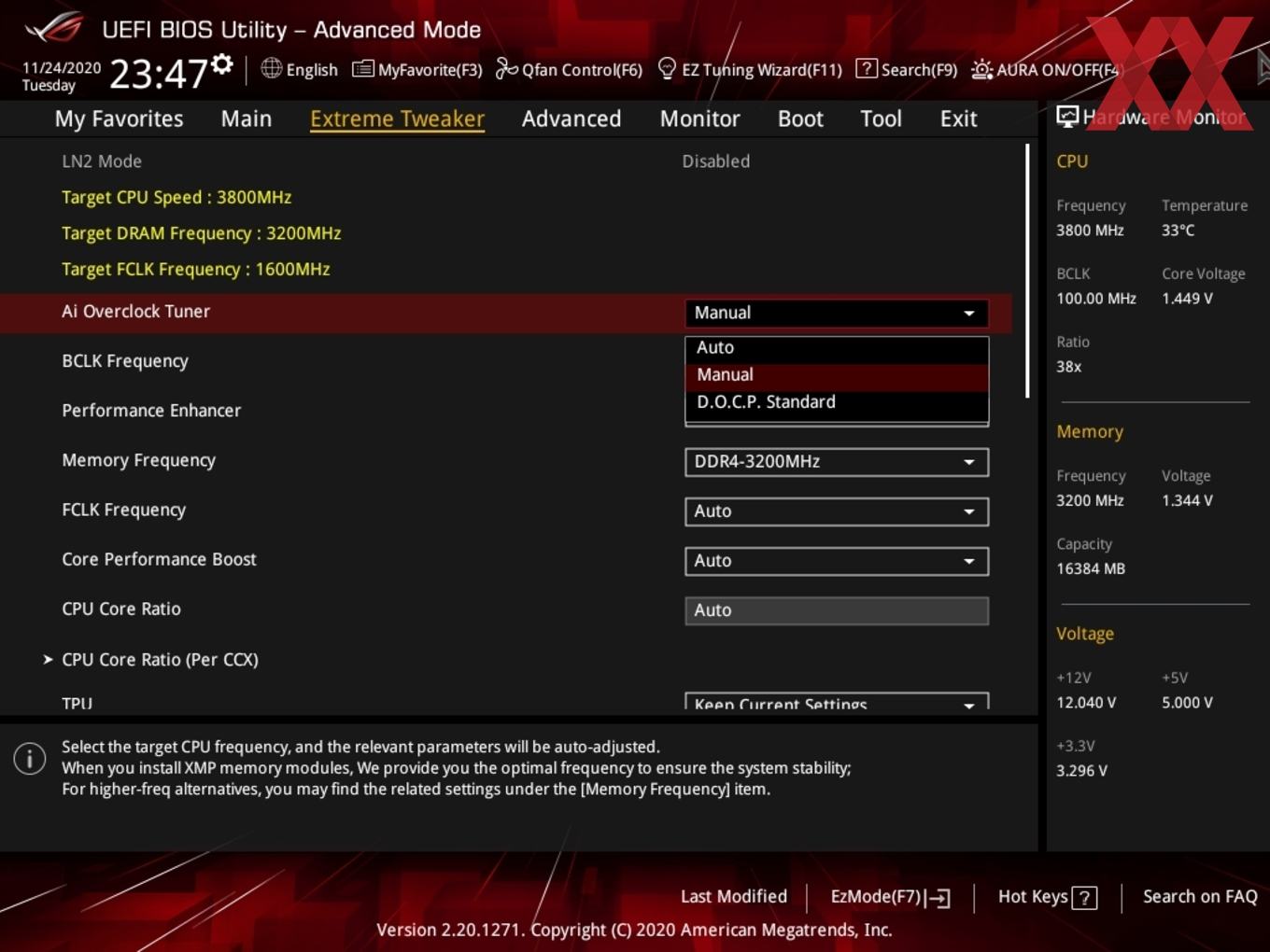Choose Auto in the overclock tuner list

(837, 347)
